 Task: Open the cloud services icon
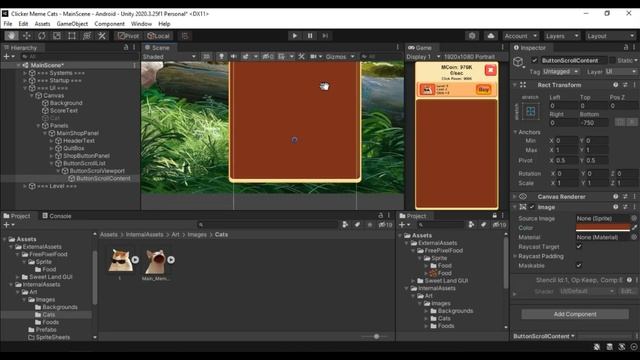point(491,36)
